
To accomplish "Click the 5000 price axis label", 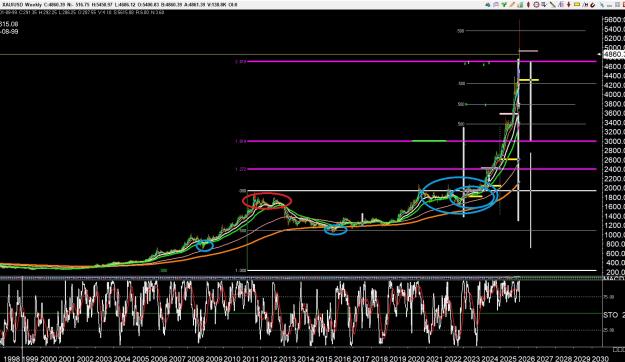I will [615, 48].
